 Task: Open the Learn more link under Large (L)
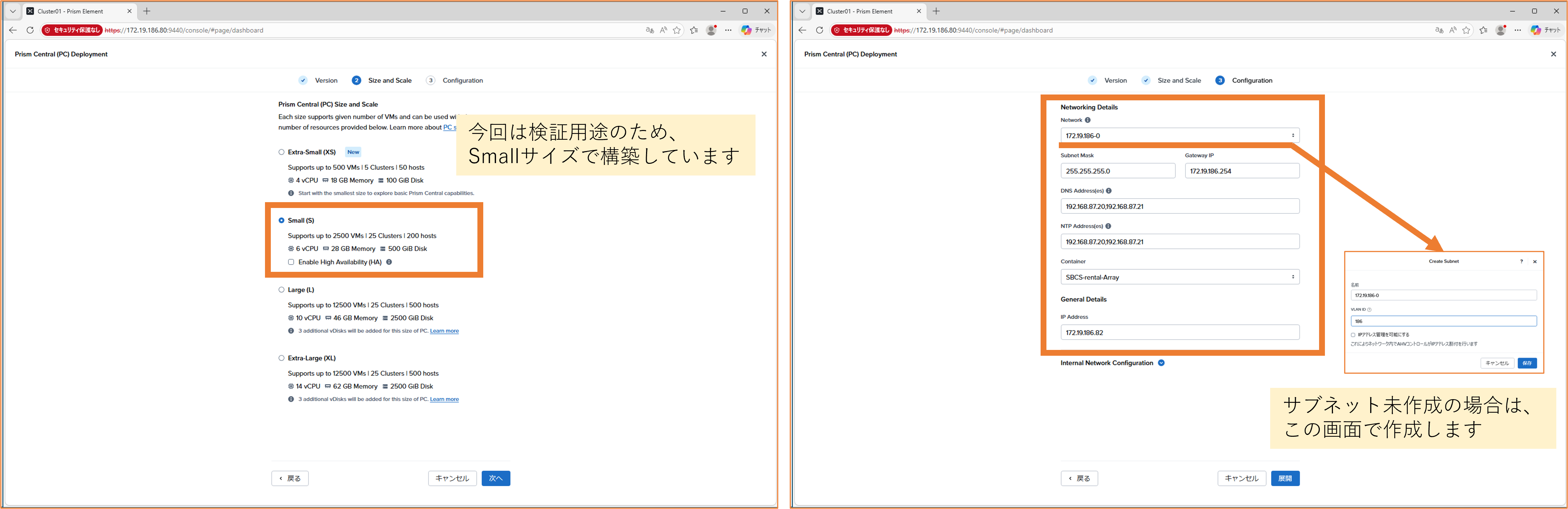444,331
